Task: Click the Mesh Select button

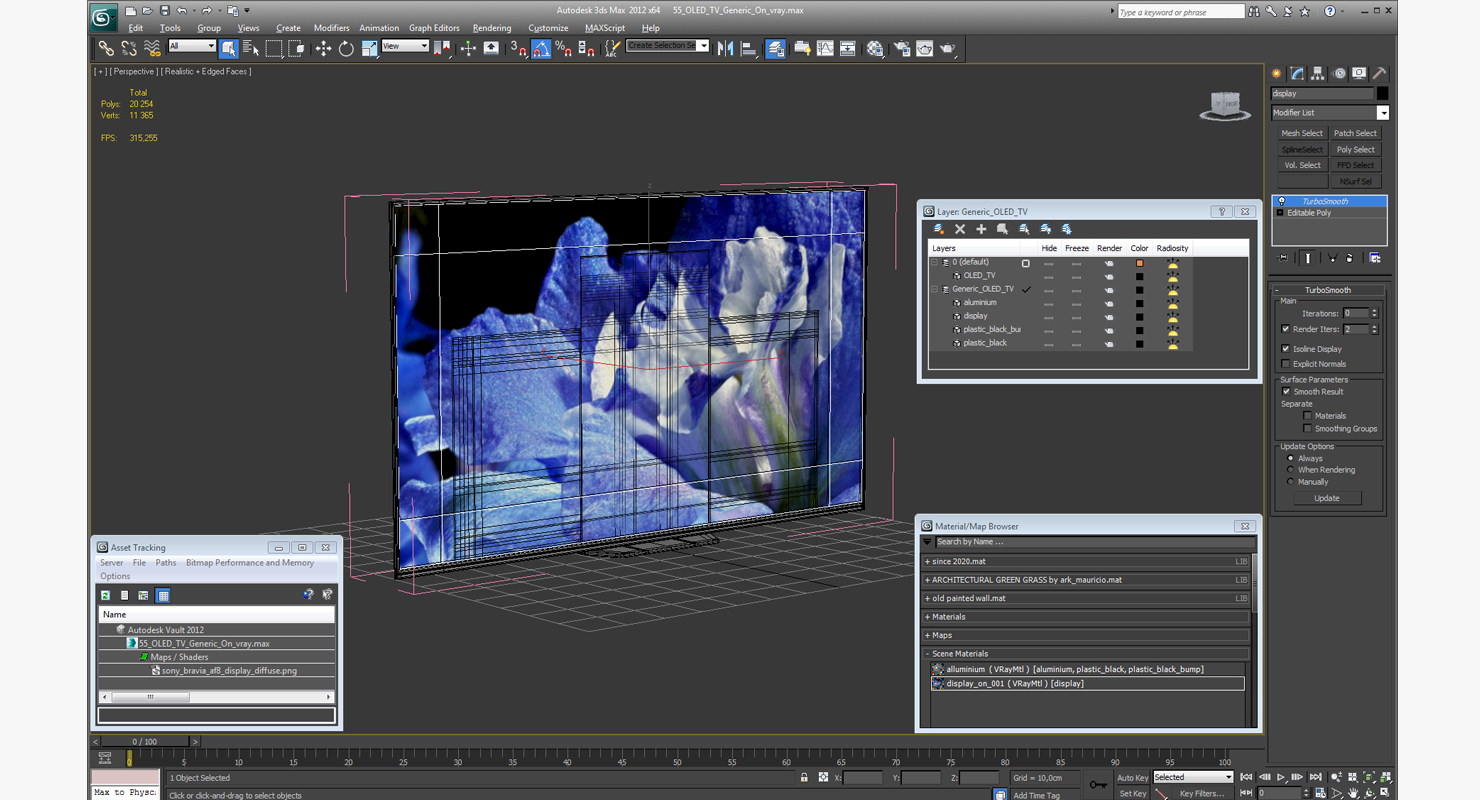Action: point(1302,133)
